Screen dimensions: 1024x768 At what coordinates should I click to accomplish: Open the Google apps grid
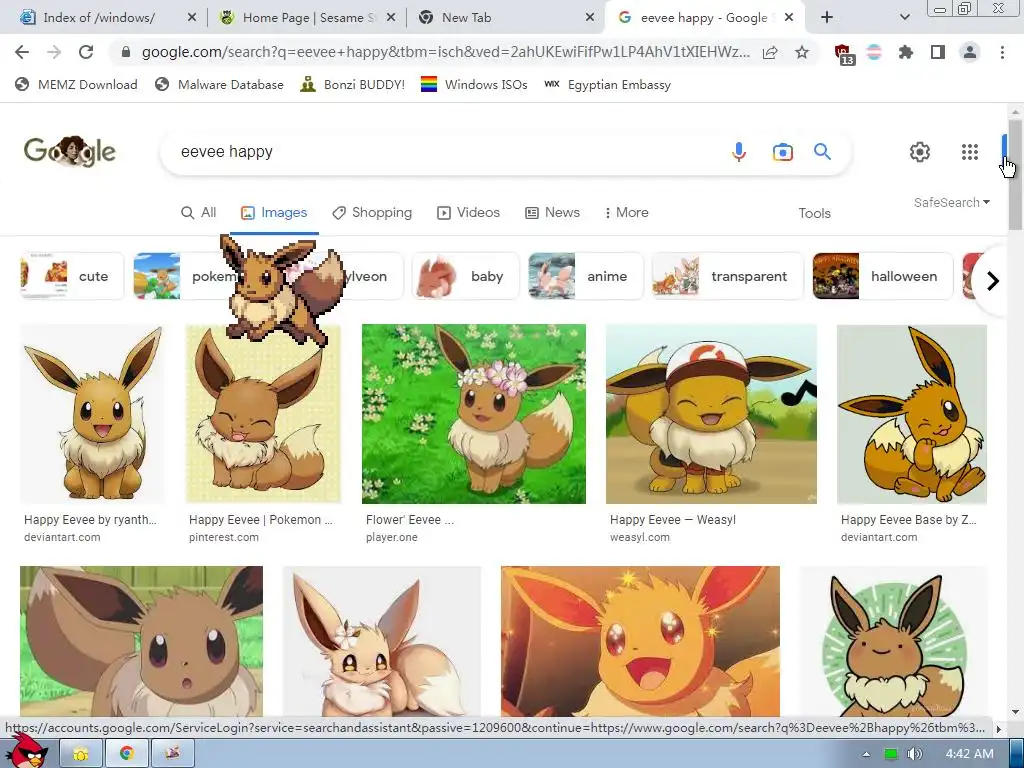(970, 152)
